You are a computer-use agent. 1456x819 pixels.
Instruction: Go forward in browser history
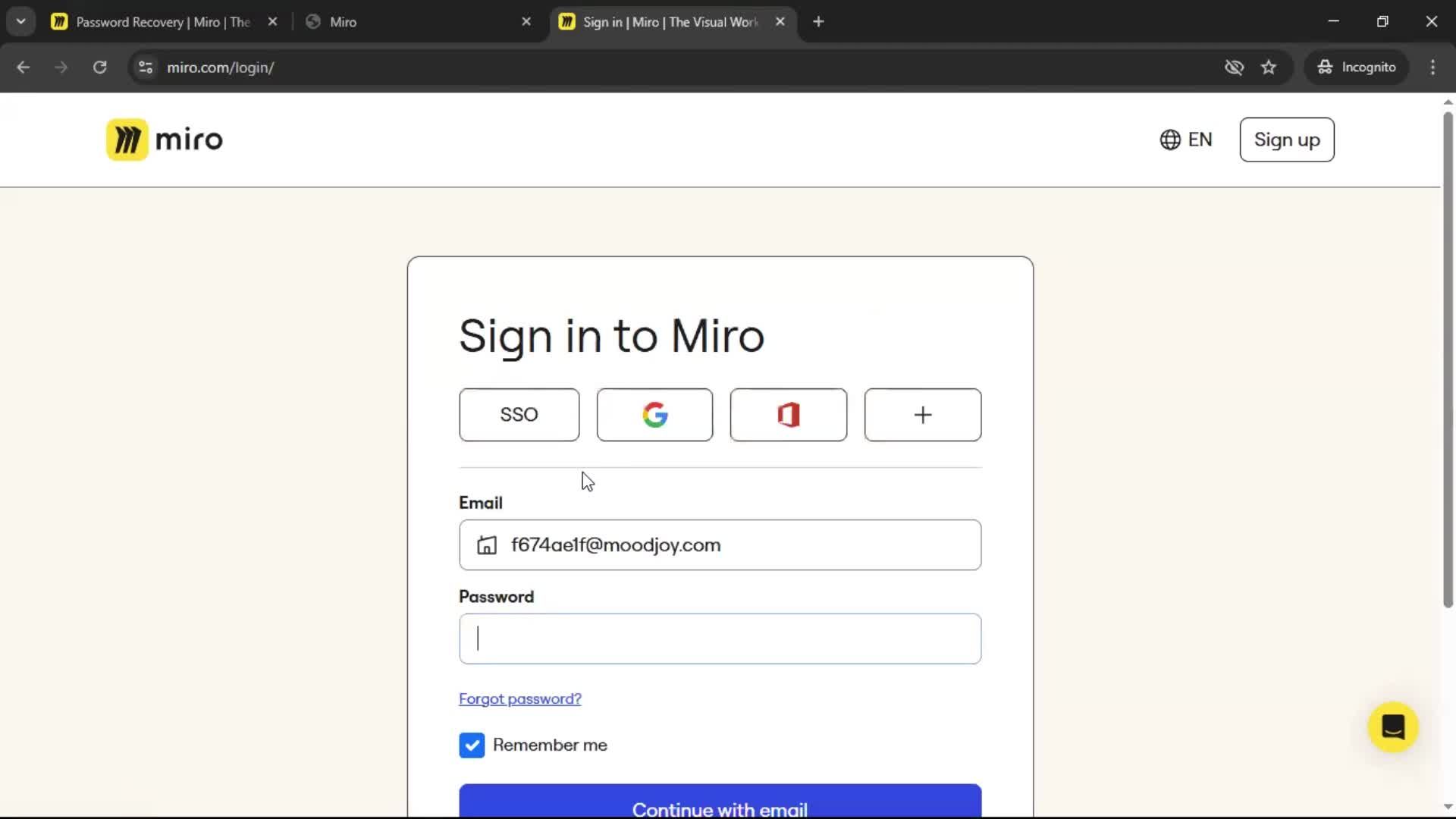61,67
